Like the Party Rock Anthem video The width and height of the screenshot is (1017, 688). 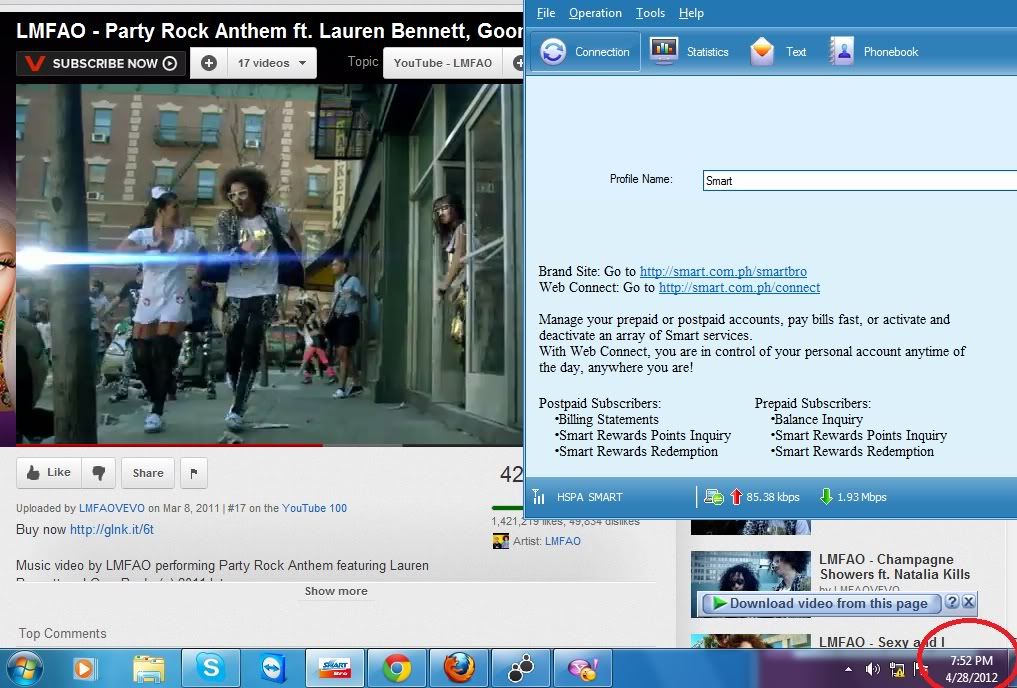(x=47, y=473)
